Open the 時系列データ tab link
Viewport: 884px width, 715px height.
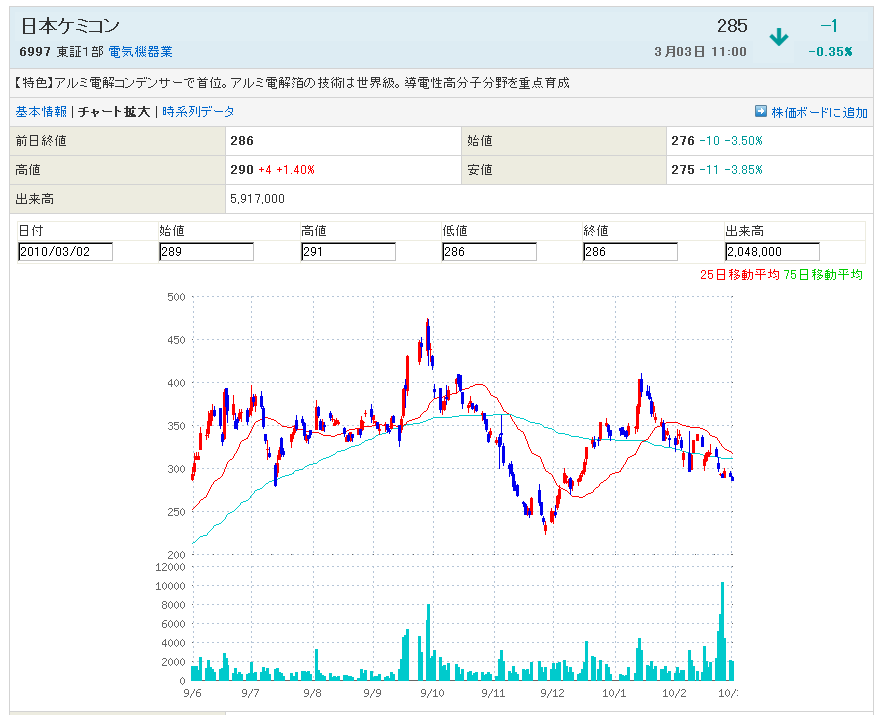coord(198,112)
